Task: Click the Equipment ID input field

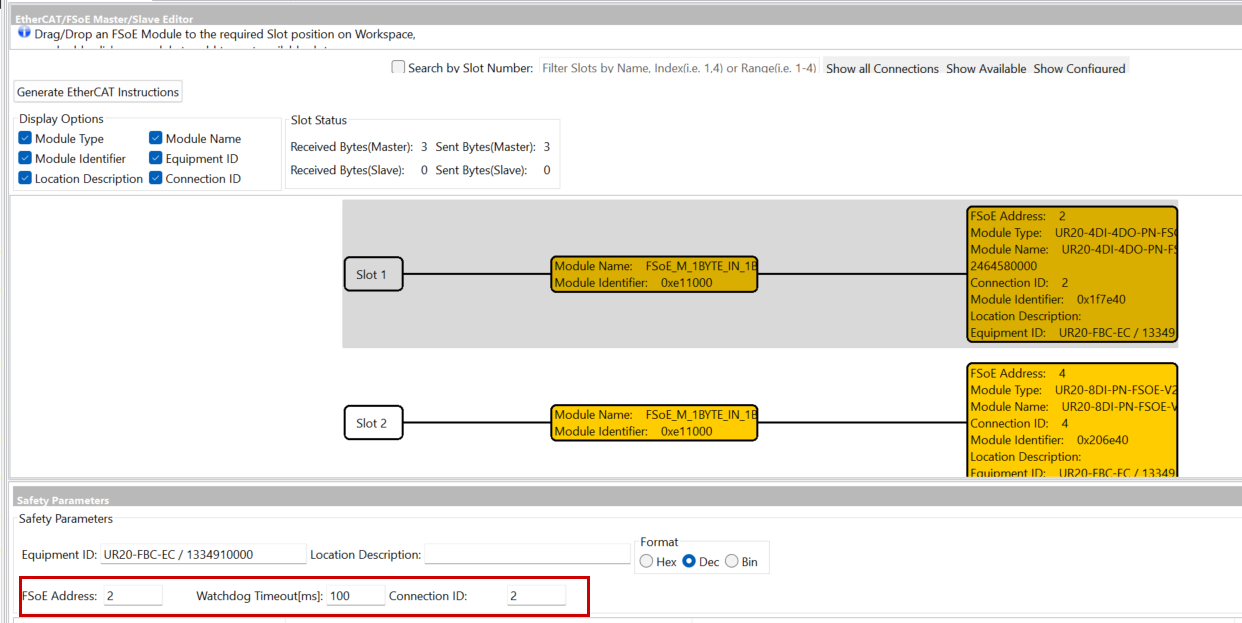Action: tap(203, 554)
